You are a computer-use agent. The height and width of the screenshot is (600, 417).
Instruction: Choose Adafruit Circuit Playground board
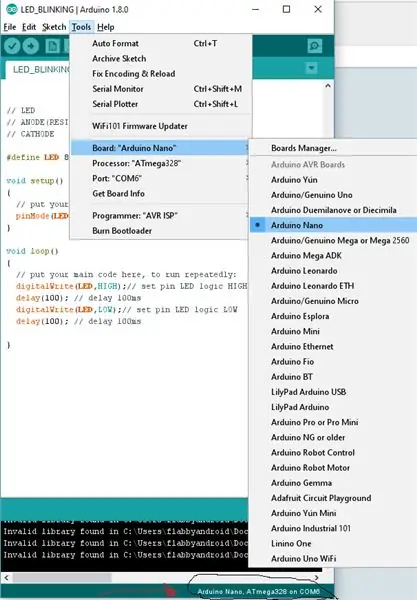click(333, 498)
